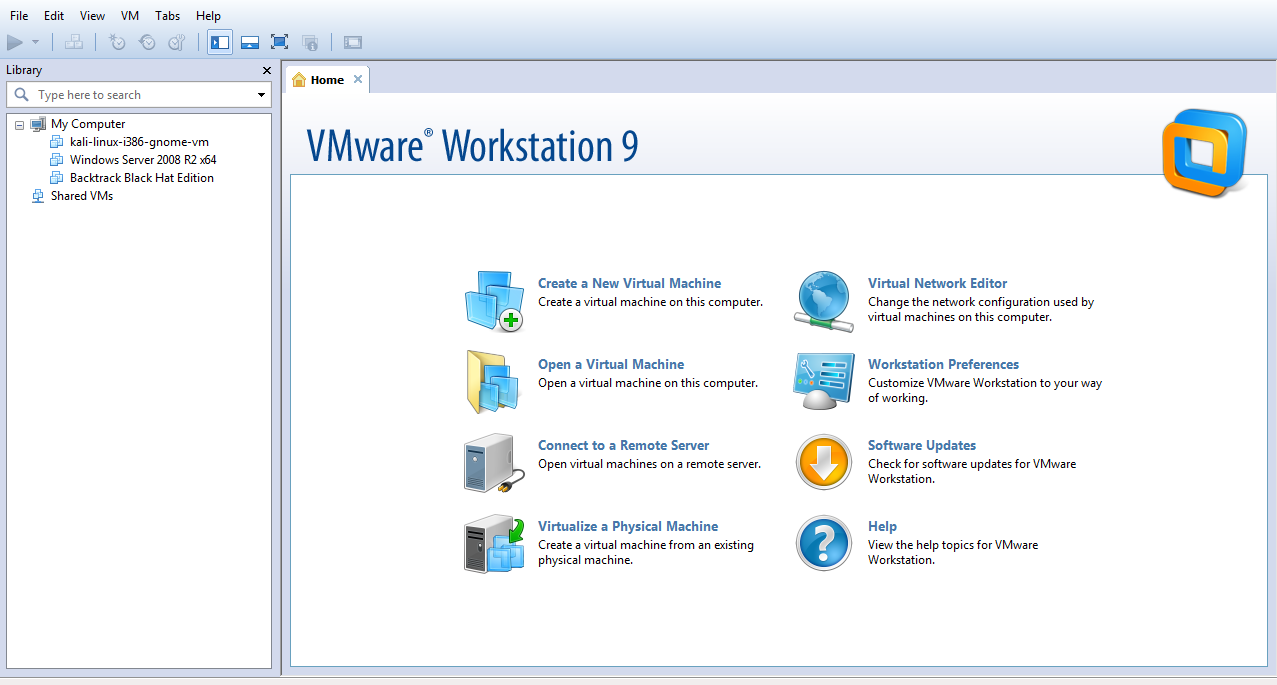Image resolution: width=1277 pixels, height=685 pixels.
Task: Click the Power On play button
Action: click(x=15, y=42)
